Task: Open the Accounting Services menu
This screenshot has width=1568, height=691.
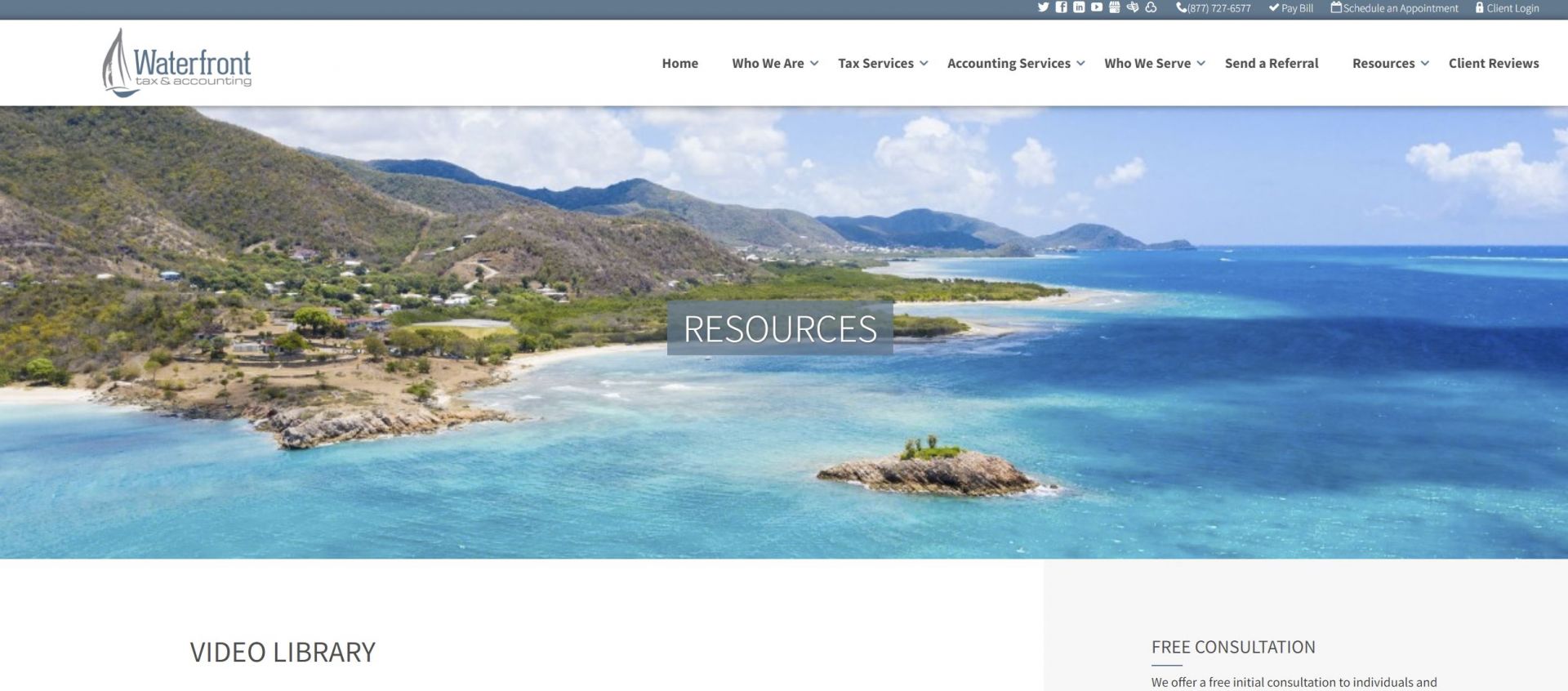Action: tap(1009, 64)
